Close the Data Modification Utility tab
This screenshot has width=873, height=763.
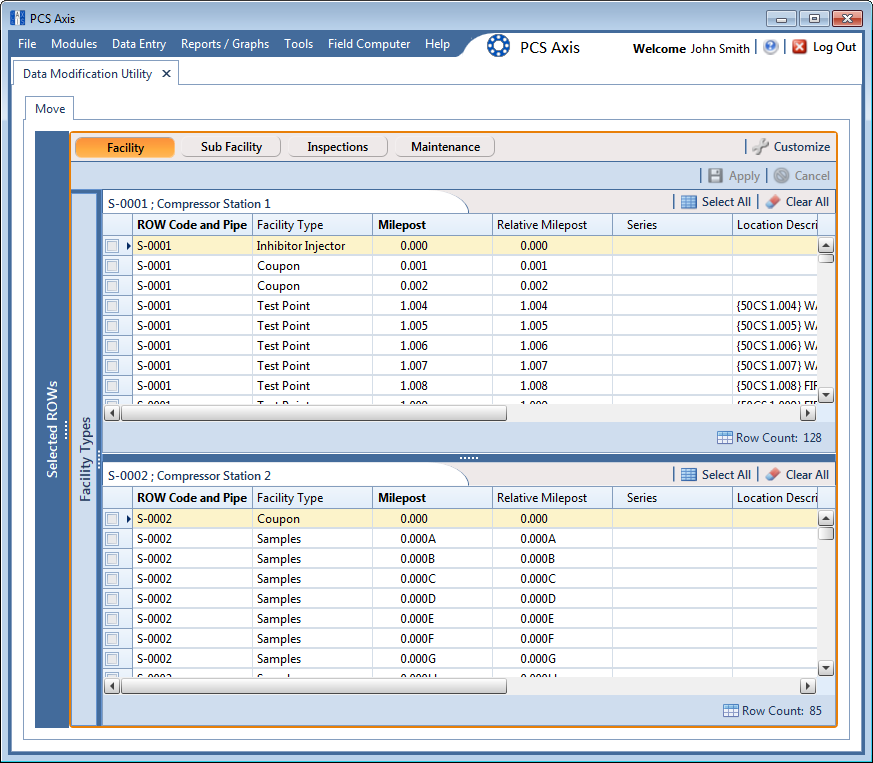[x=166, y=74]
